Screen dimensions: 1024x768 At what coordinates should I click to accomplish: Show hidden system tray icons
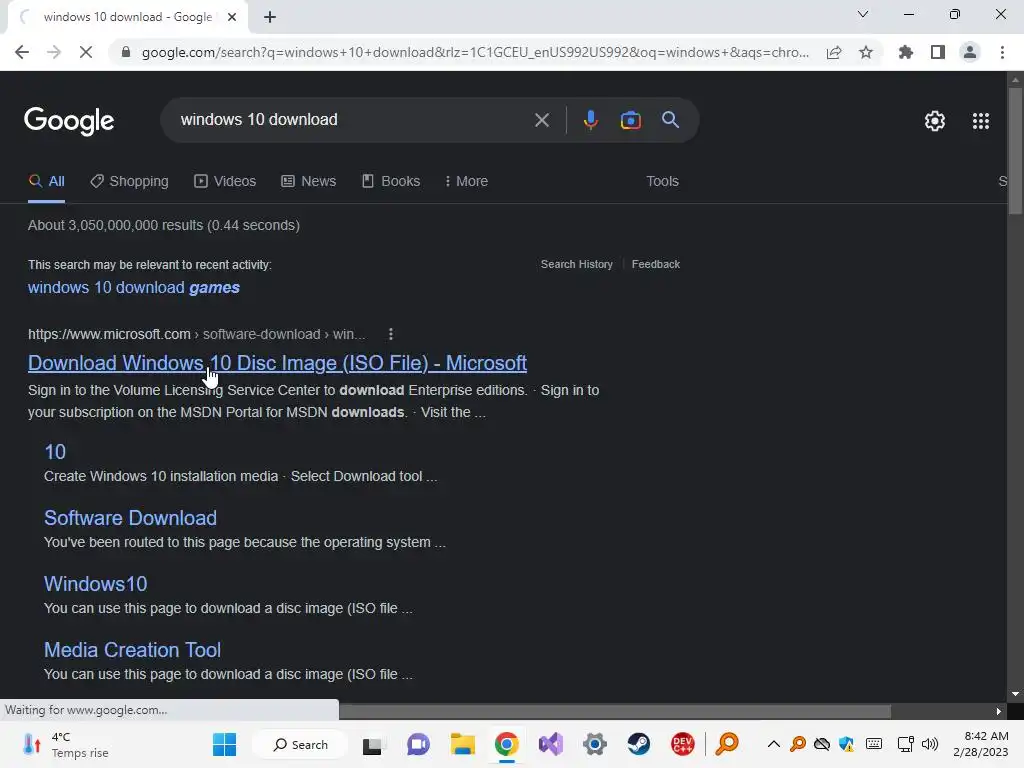click(773, 744)
